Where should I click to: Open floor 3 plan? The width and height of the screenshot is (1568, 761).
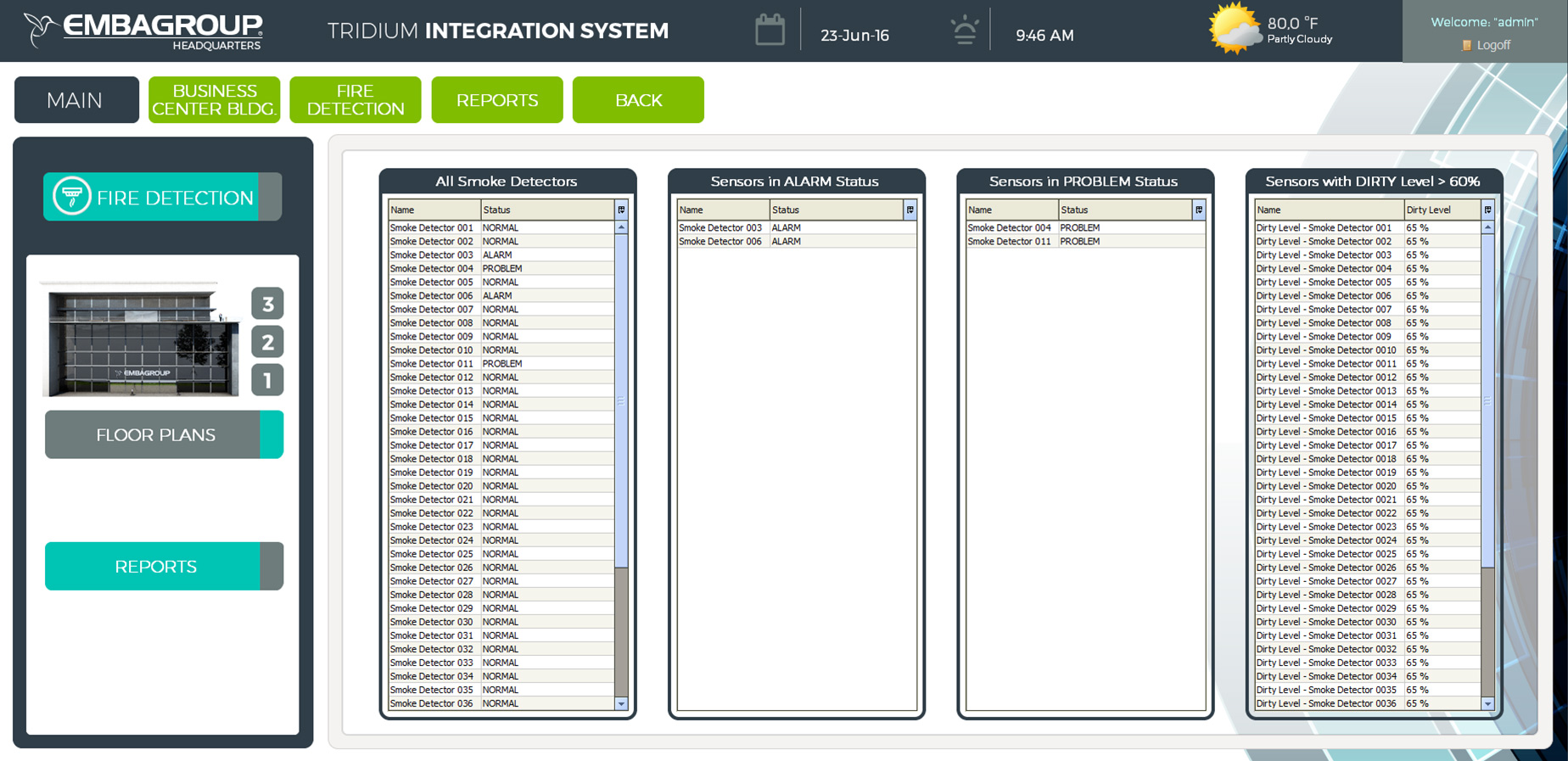click(267, 303)
